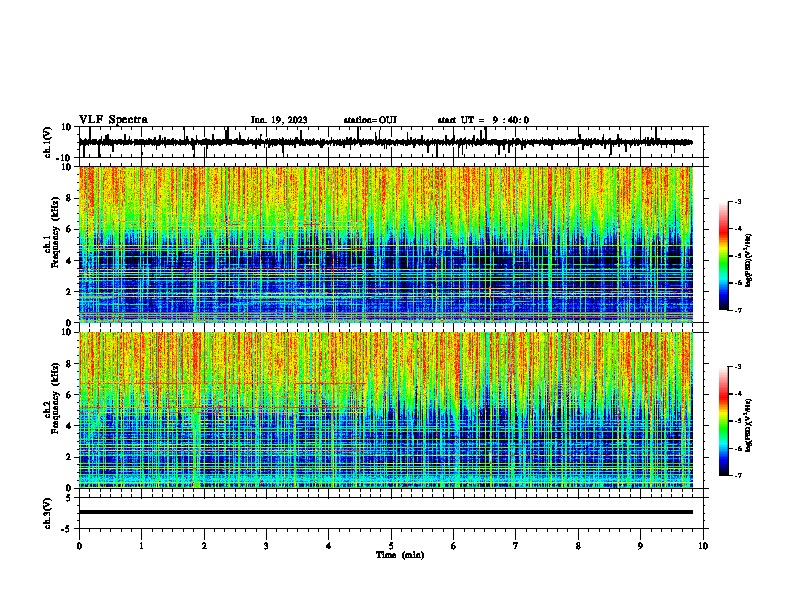Click the "-4" tick on ch.1 color bar
This screenshot has width=792, height=612.
tap(737, 229)
